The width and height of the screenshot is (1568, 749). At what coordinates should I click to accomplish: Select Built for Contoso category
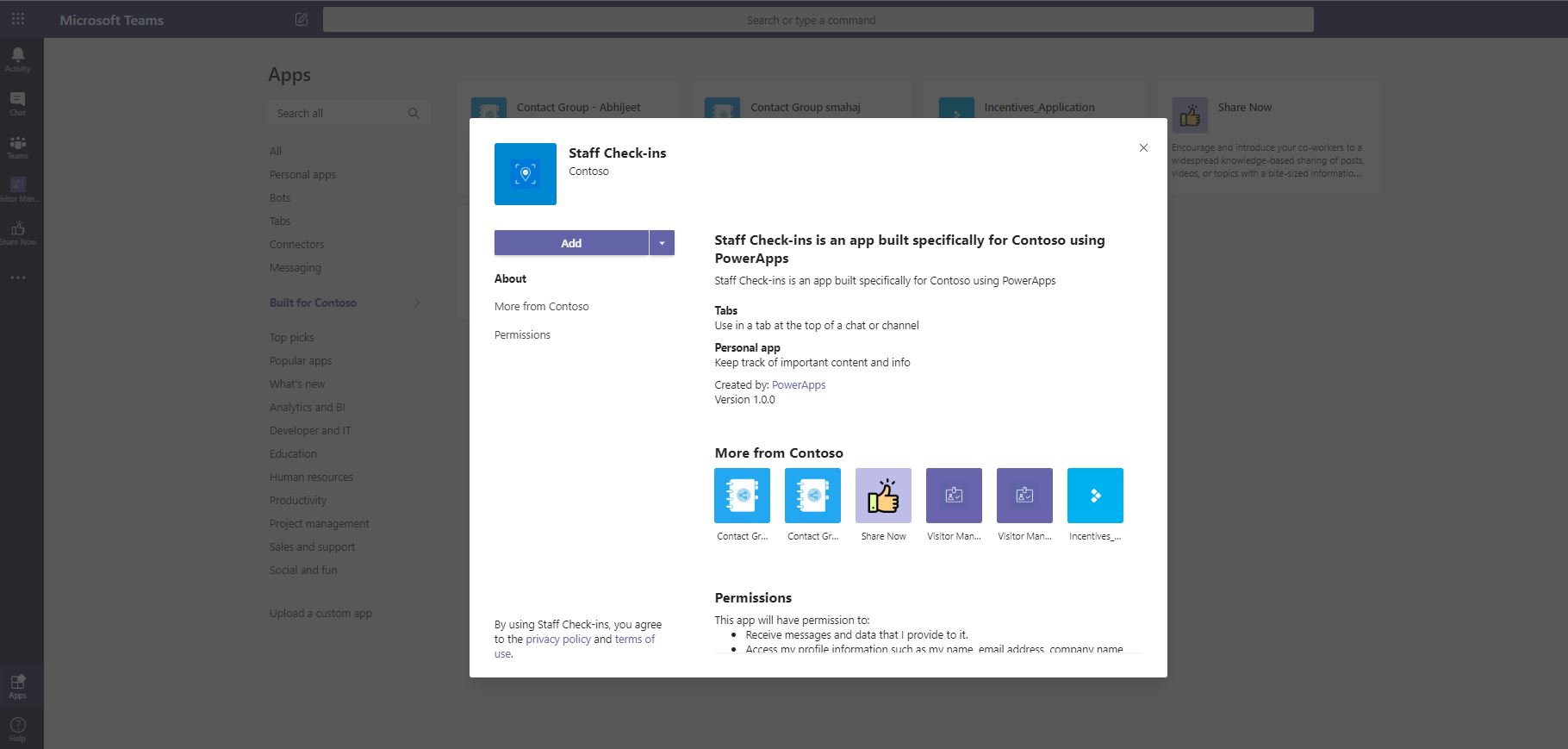point(313,303)
